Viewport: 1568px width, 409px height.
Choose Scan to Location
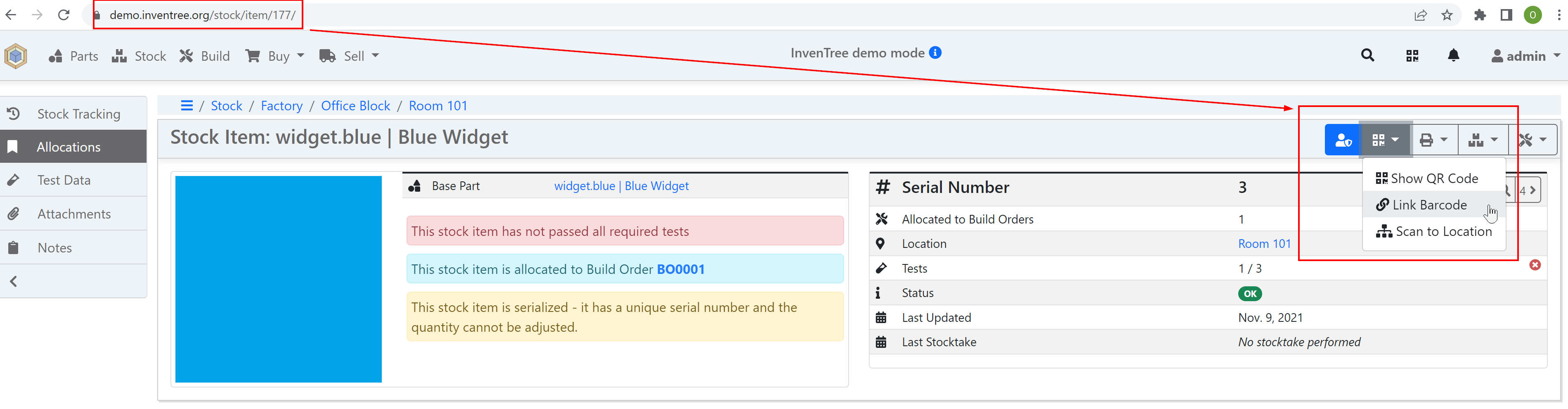tap(1433, 231)
